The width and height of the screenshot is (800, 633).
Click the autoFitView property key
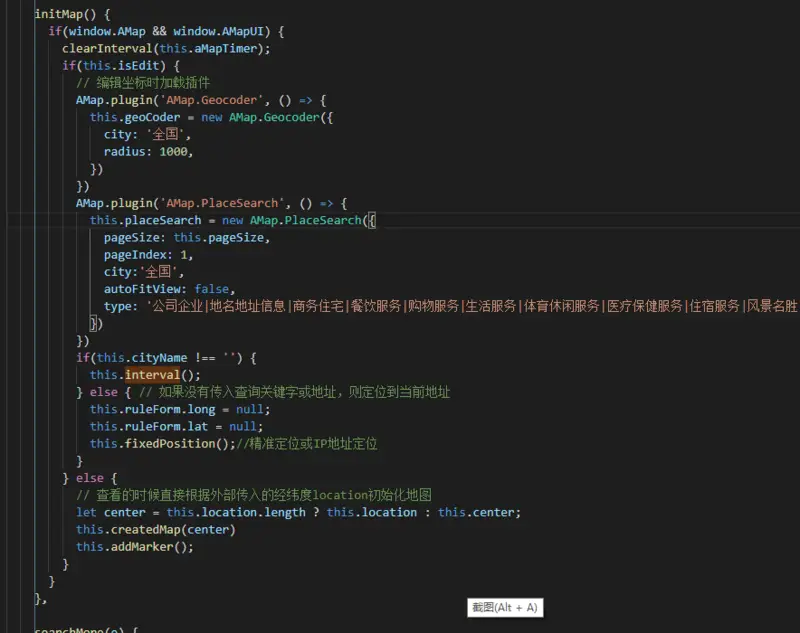pyautogui.click(x=142, y=289)
